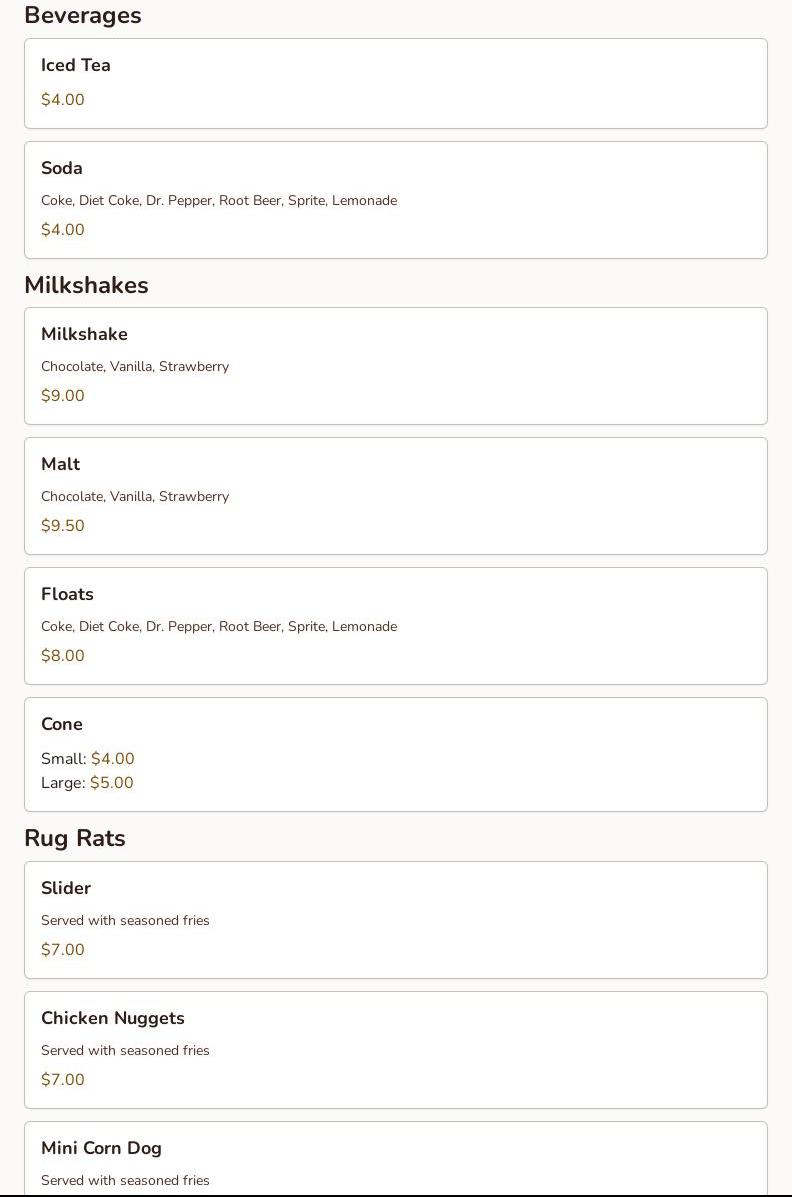The image size is (792, 1197).
Task: Click the Iced Tea $4.00 price
Action: (63, 99)
